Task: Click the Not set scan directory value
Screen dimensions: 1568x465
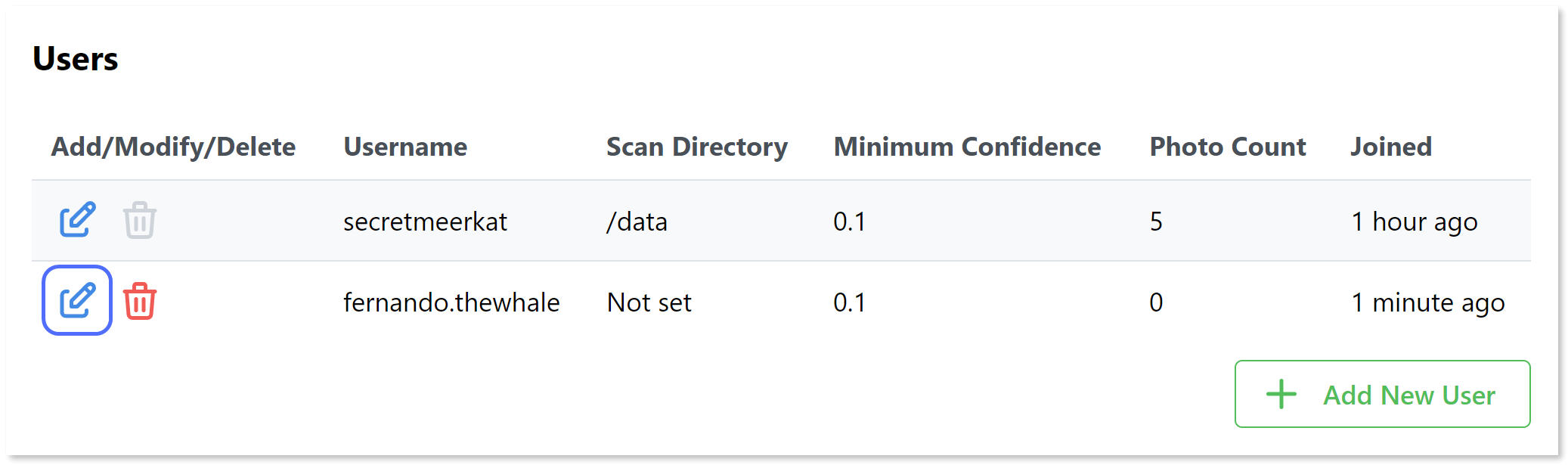Action: (648, 302)
